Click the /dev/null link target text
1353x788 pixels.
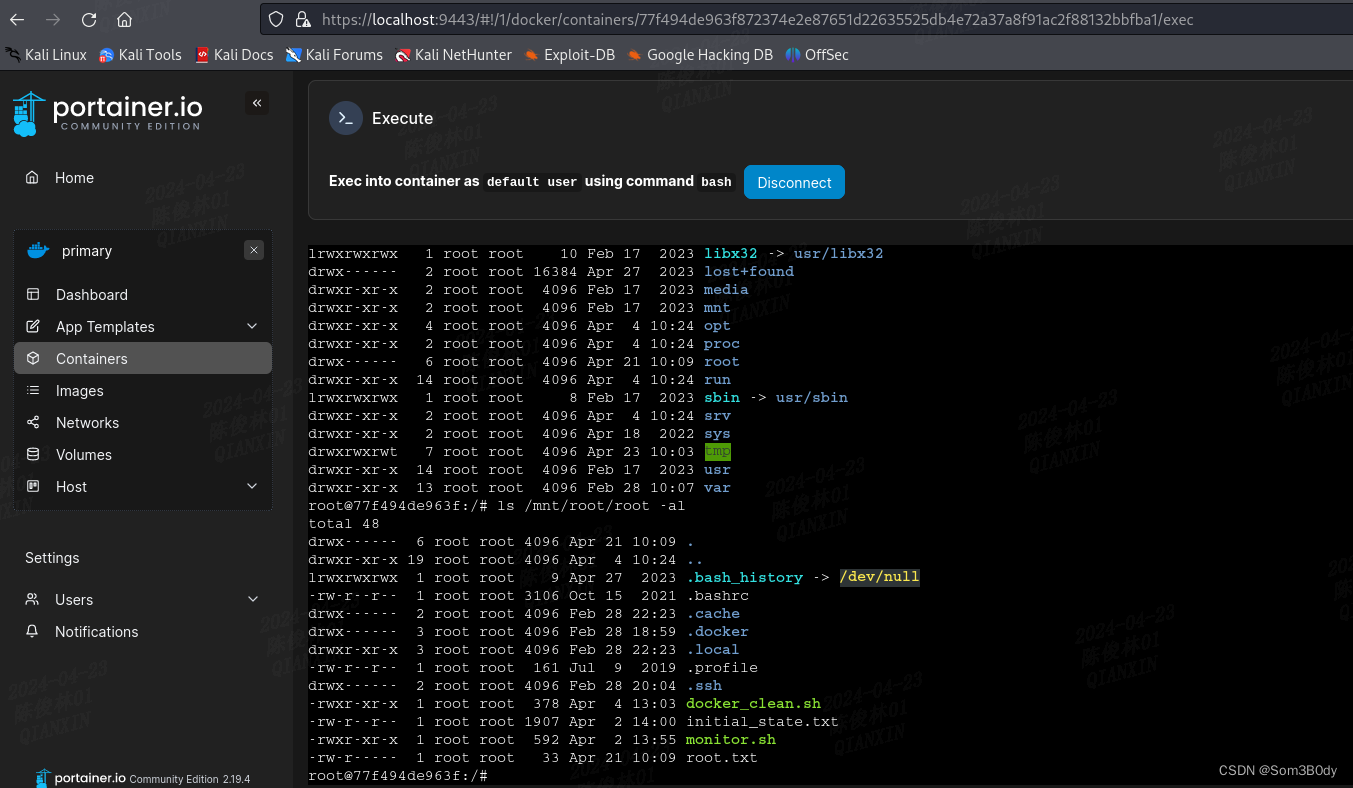pyautogui.click(x=879, y=577)
